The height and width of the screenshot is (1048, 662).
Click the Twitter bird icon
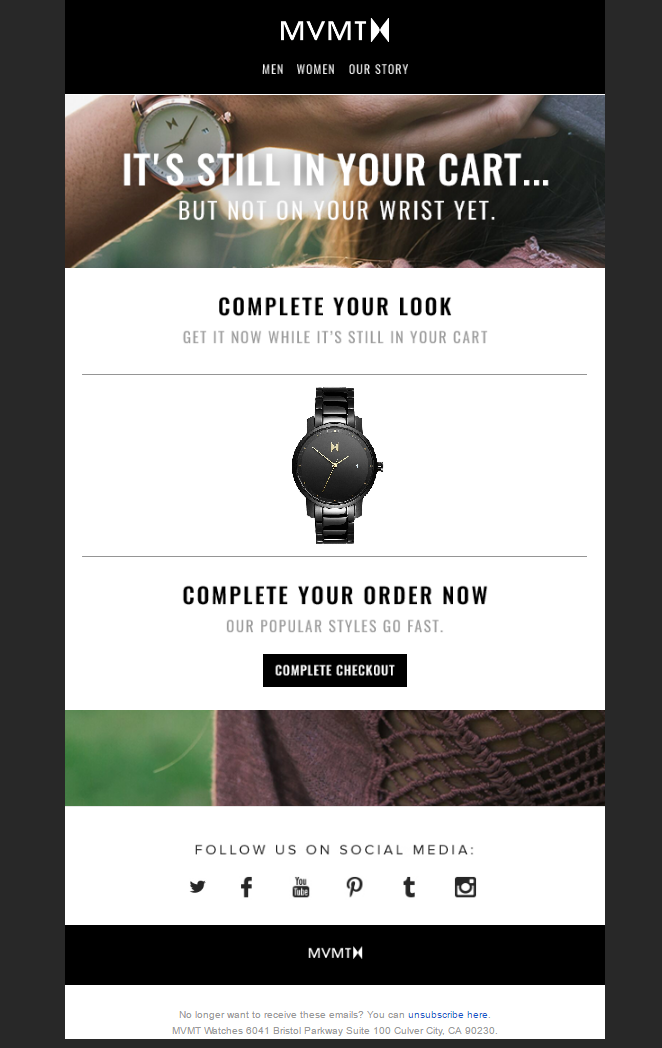(x=197, y=887)
